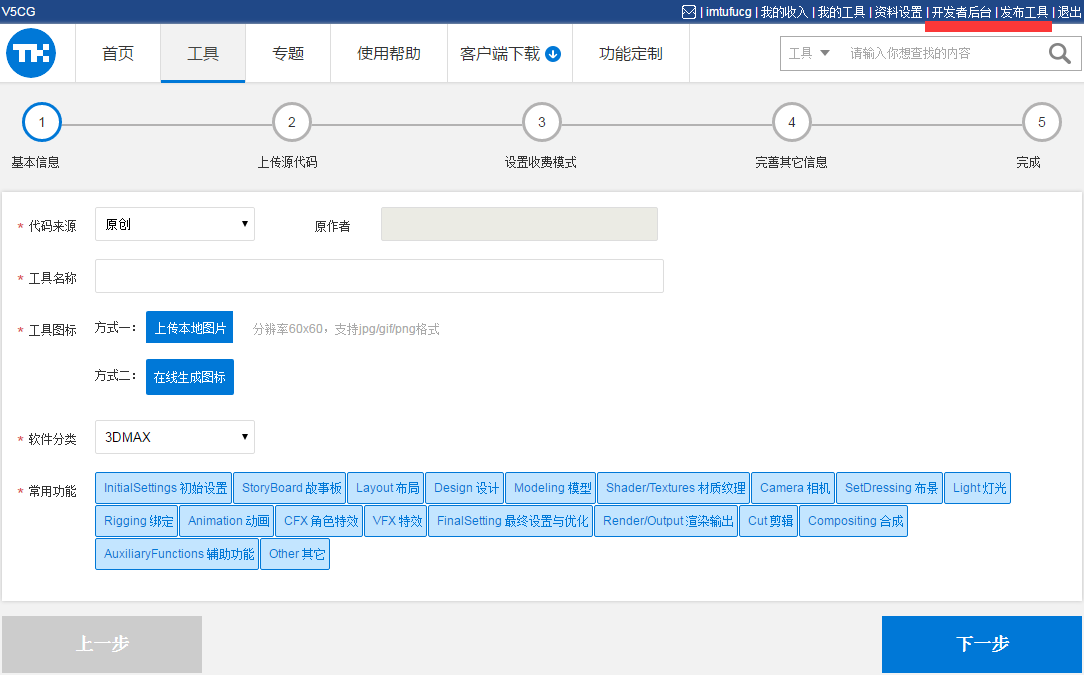Toggle AuxiliaryFunctions 辅助功能 tag

(x=178, y=554)
